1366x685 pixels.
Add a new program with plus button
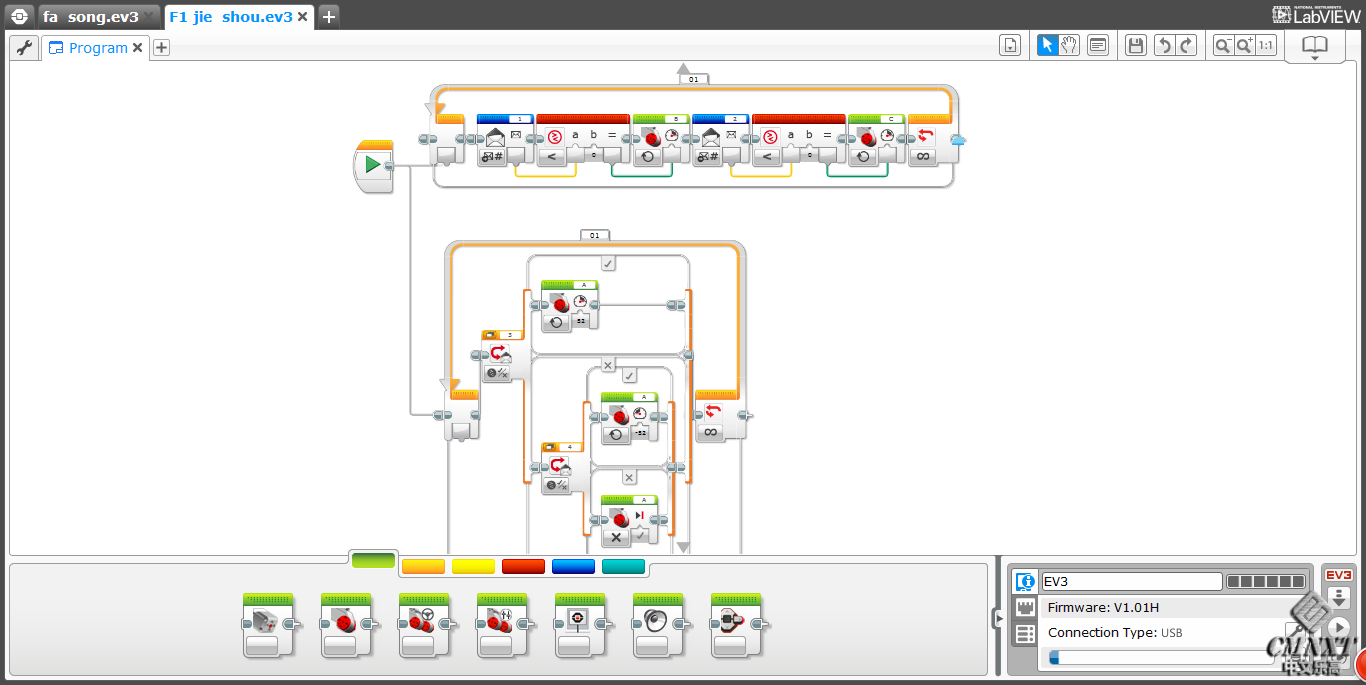click(161, 47)
